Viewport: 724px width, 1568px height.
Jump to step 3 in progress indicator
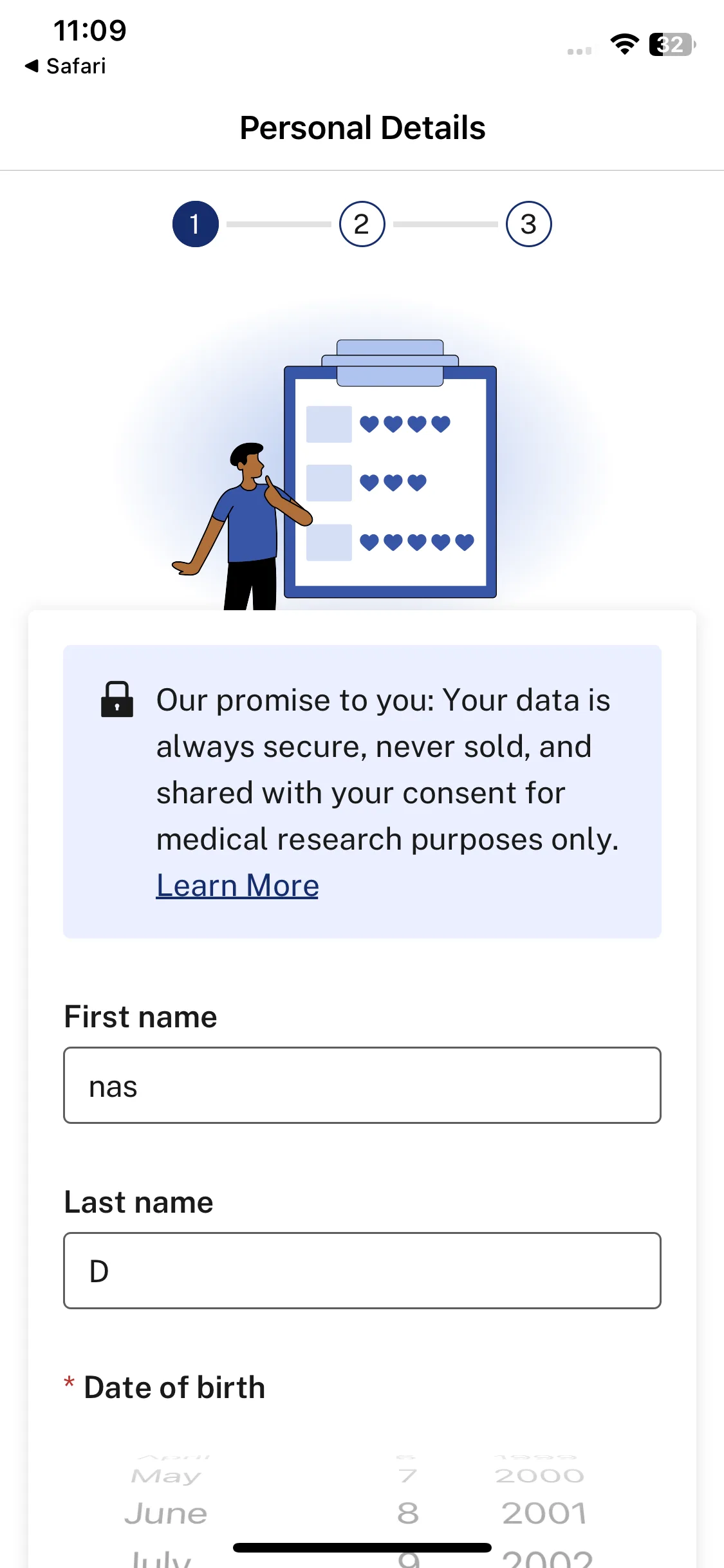[528, 224]
